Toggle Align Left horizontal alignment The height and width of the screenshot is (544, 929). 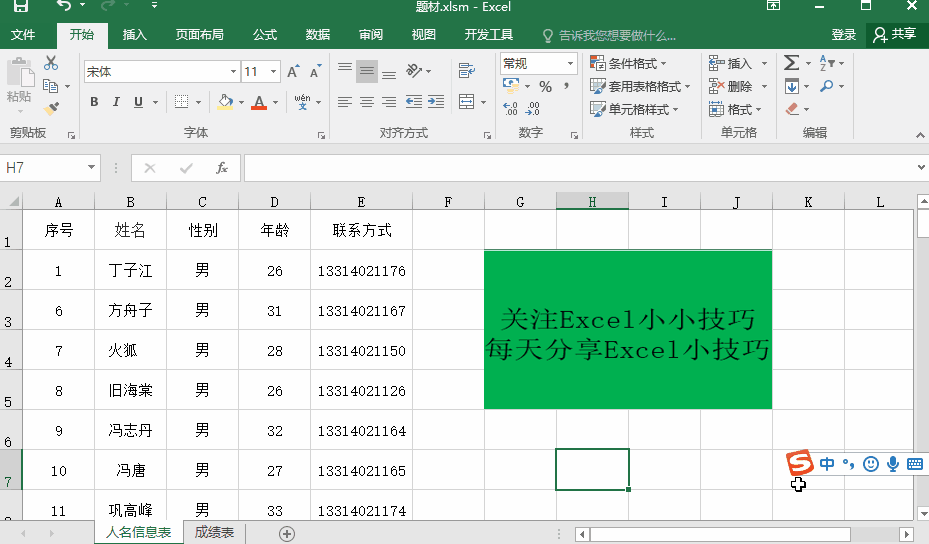pos(345,102)
